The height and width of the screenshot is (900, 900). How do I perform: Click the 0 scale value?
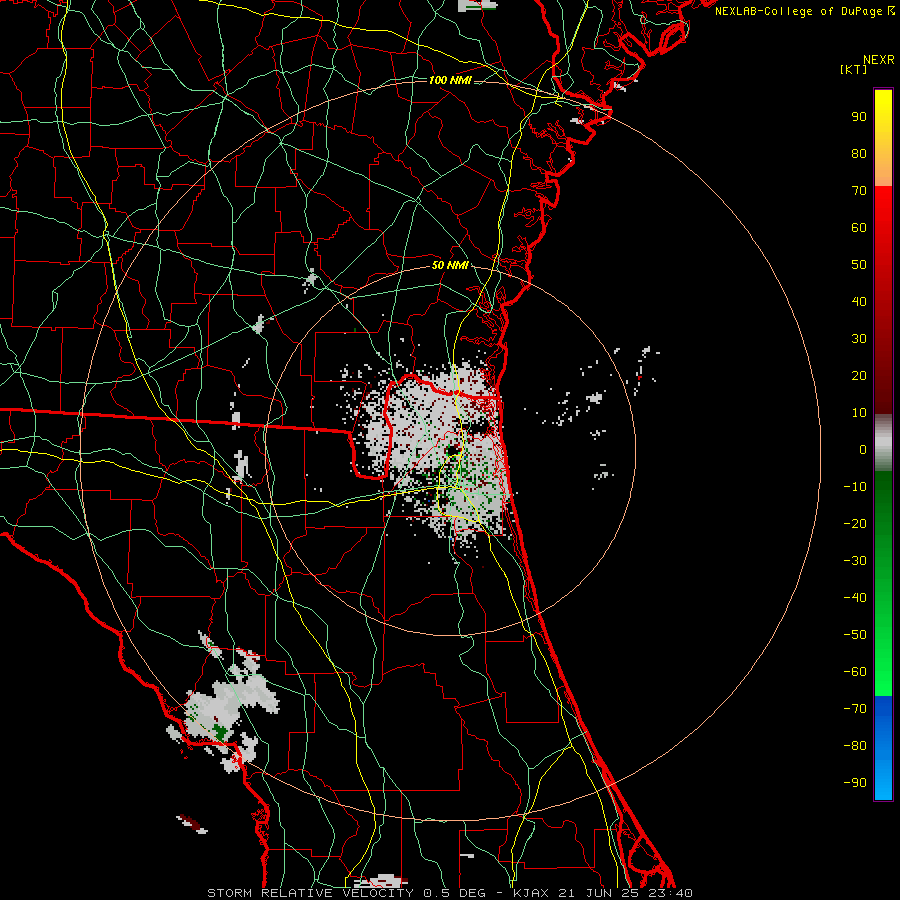tap(863, 450)
